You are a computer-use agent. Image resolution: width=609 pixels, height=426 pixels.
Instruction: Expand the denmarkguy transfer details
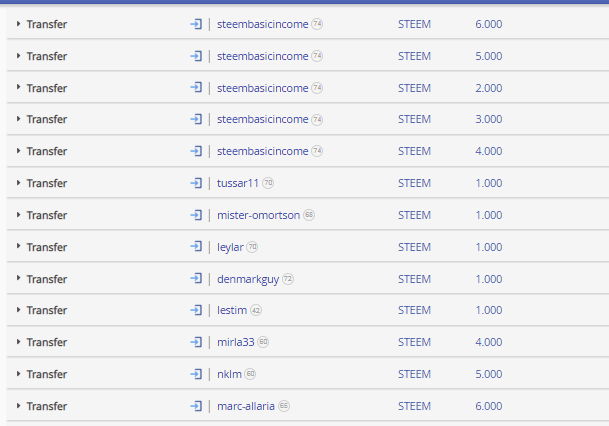click(18, 278)
